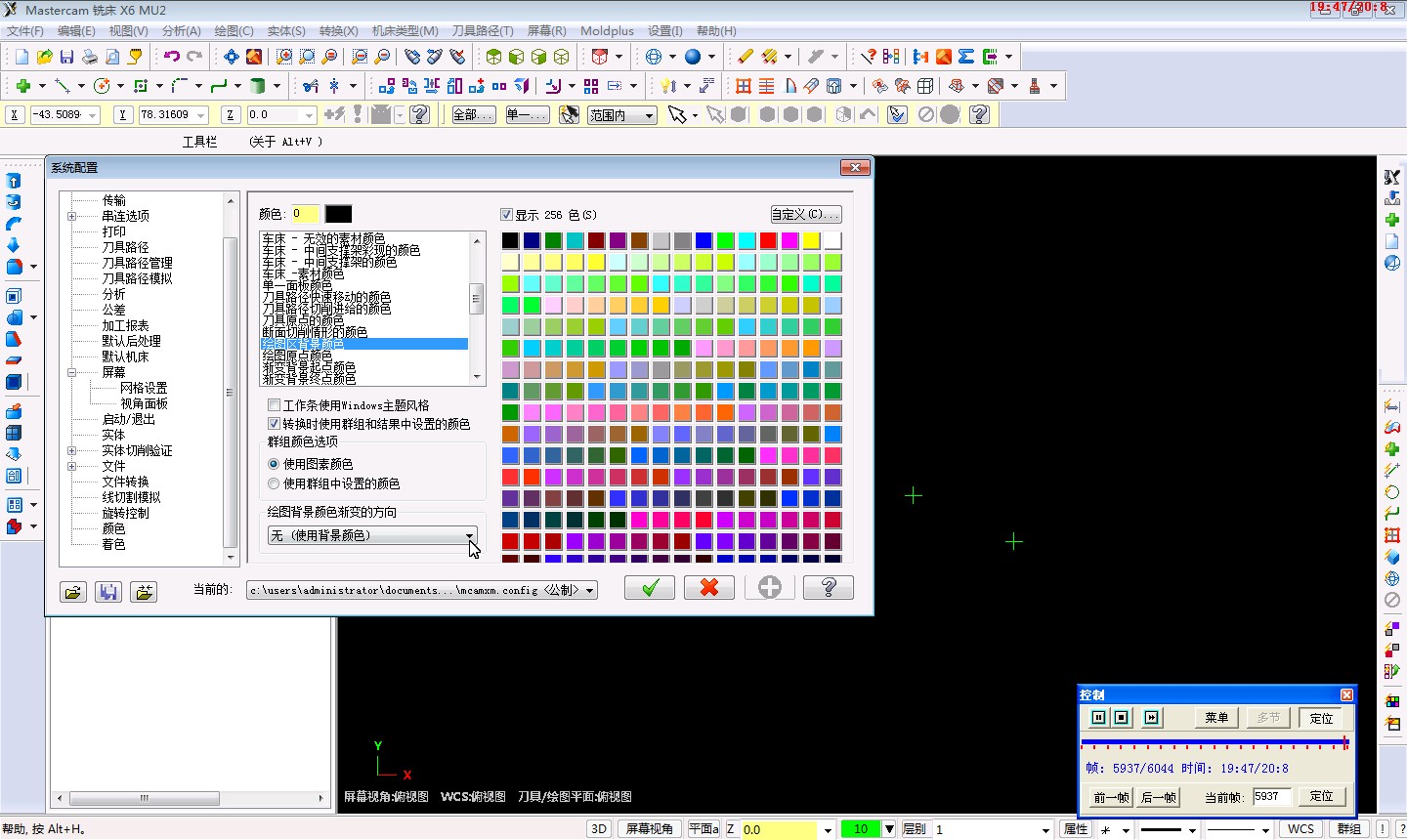Toggle the 显示 256 色 checkbox

point(506,214)
